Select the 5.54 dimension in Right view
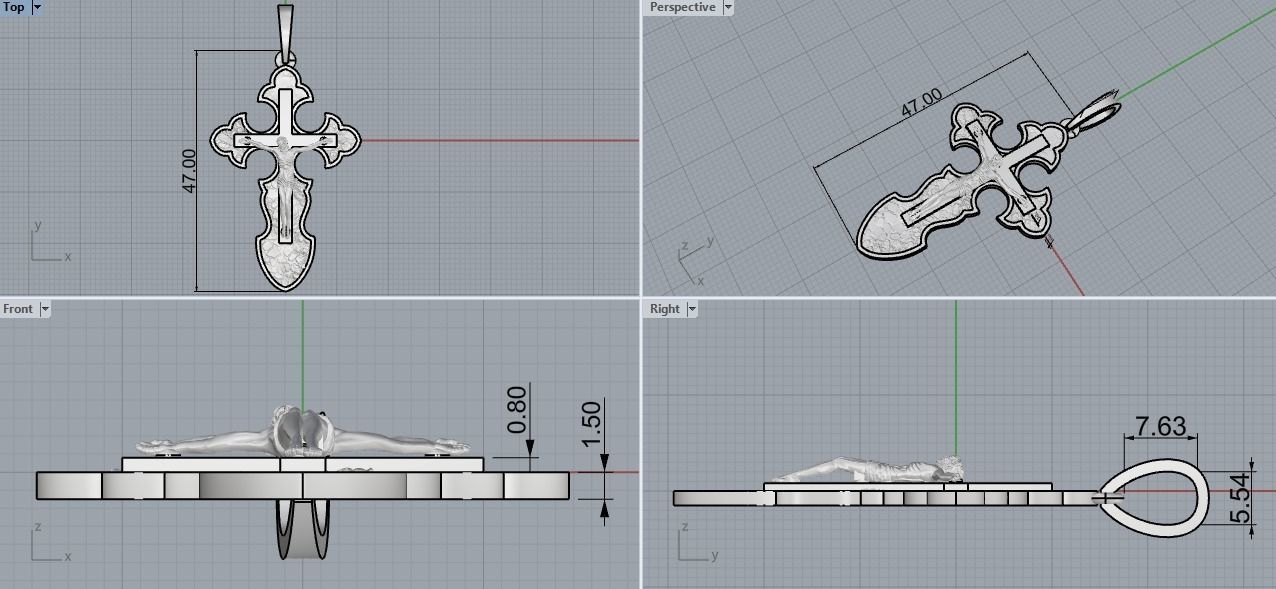1276x589 pixels. coord(1241,498)
